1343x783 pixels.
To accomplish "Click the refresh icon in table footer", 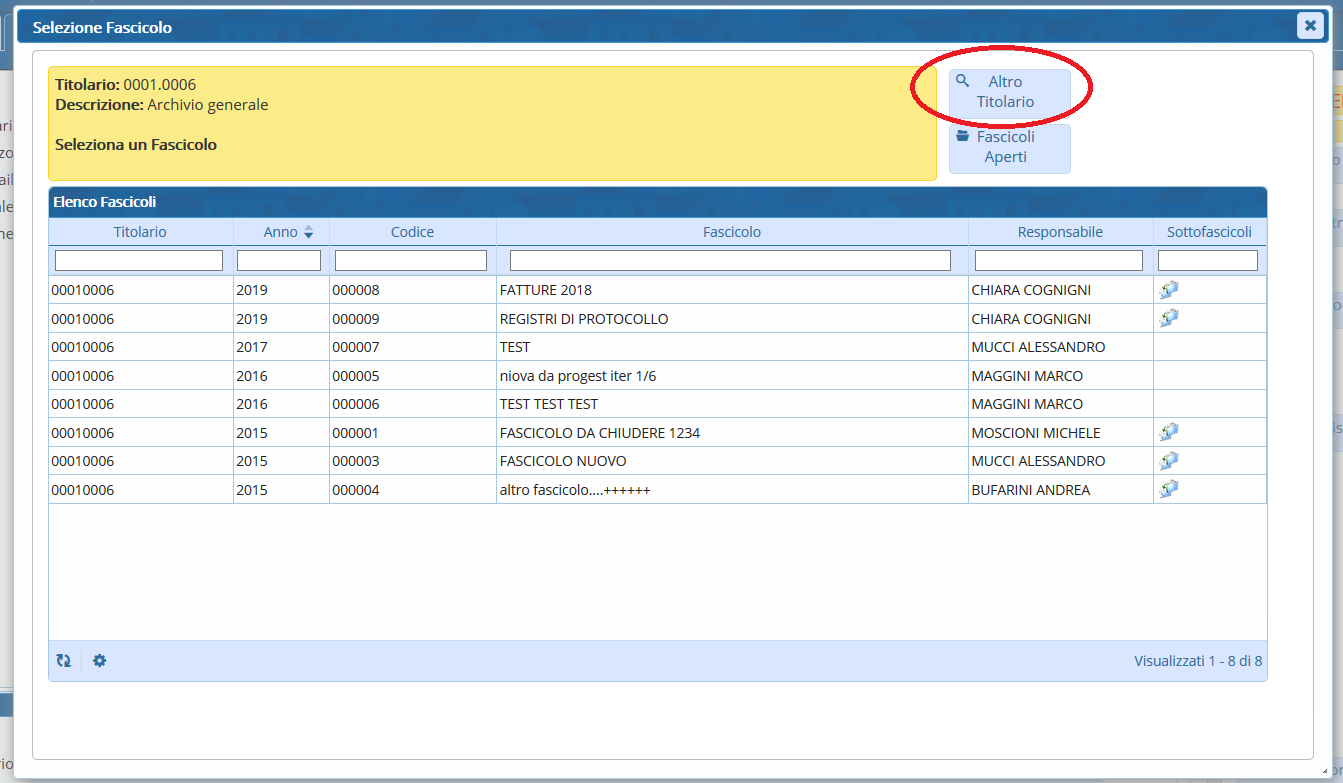I will coord(64,661).
